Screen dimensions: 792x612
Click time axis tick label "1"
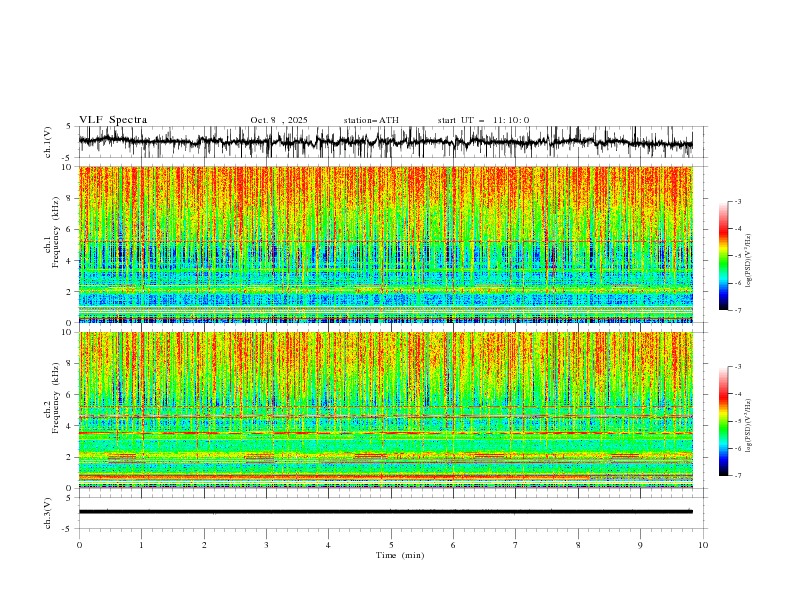coord(141,545)
